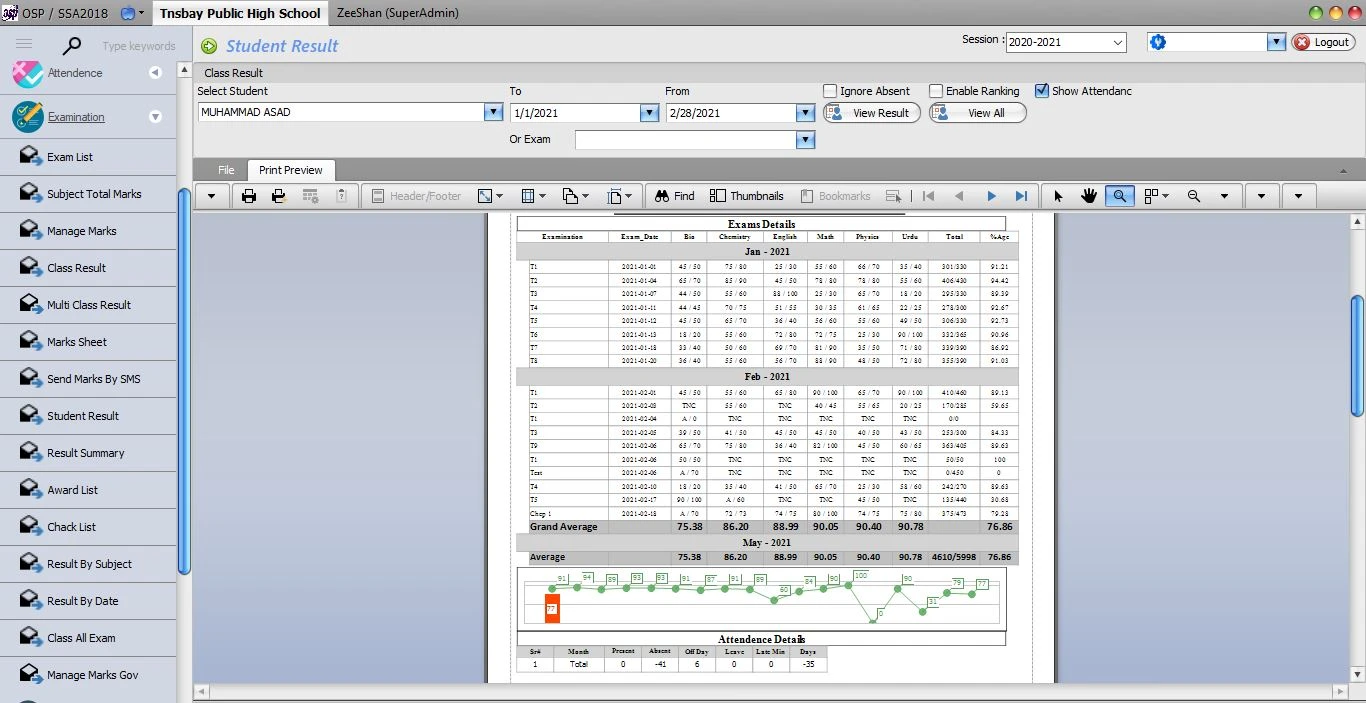Open Marks Sheet in sidebar menu
Viewport: 1366px width, 703px height.
77,342
